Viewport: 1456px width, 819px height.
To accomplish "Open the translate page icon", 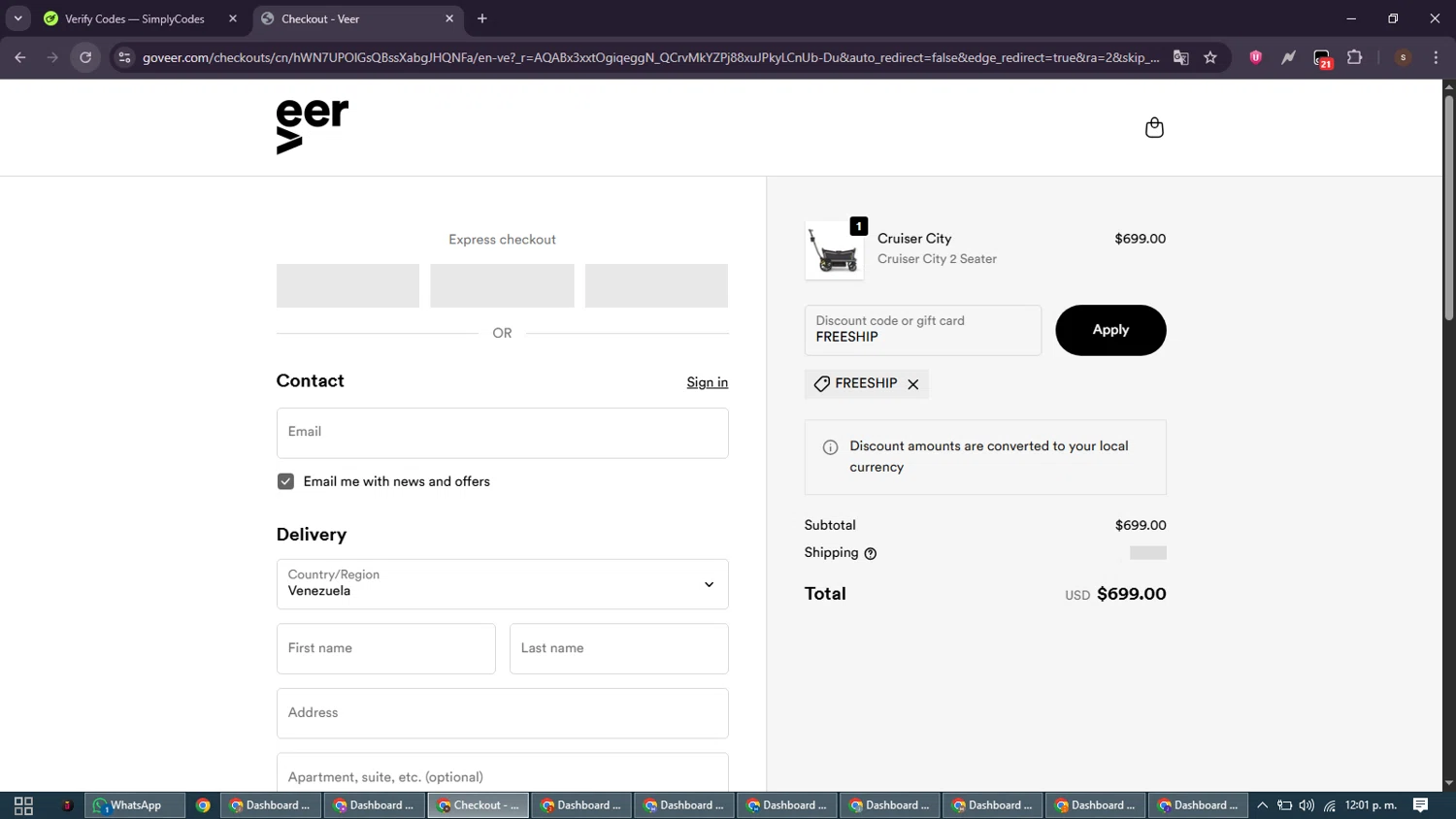I will 1180,57.
